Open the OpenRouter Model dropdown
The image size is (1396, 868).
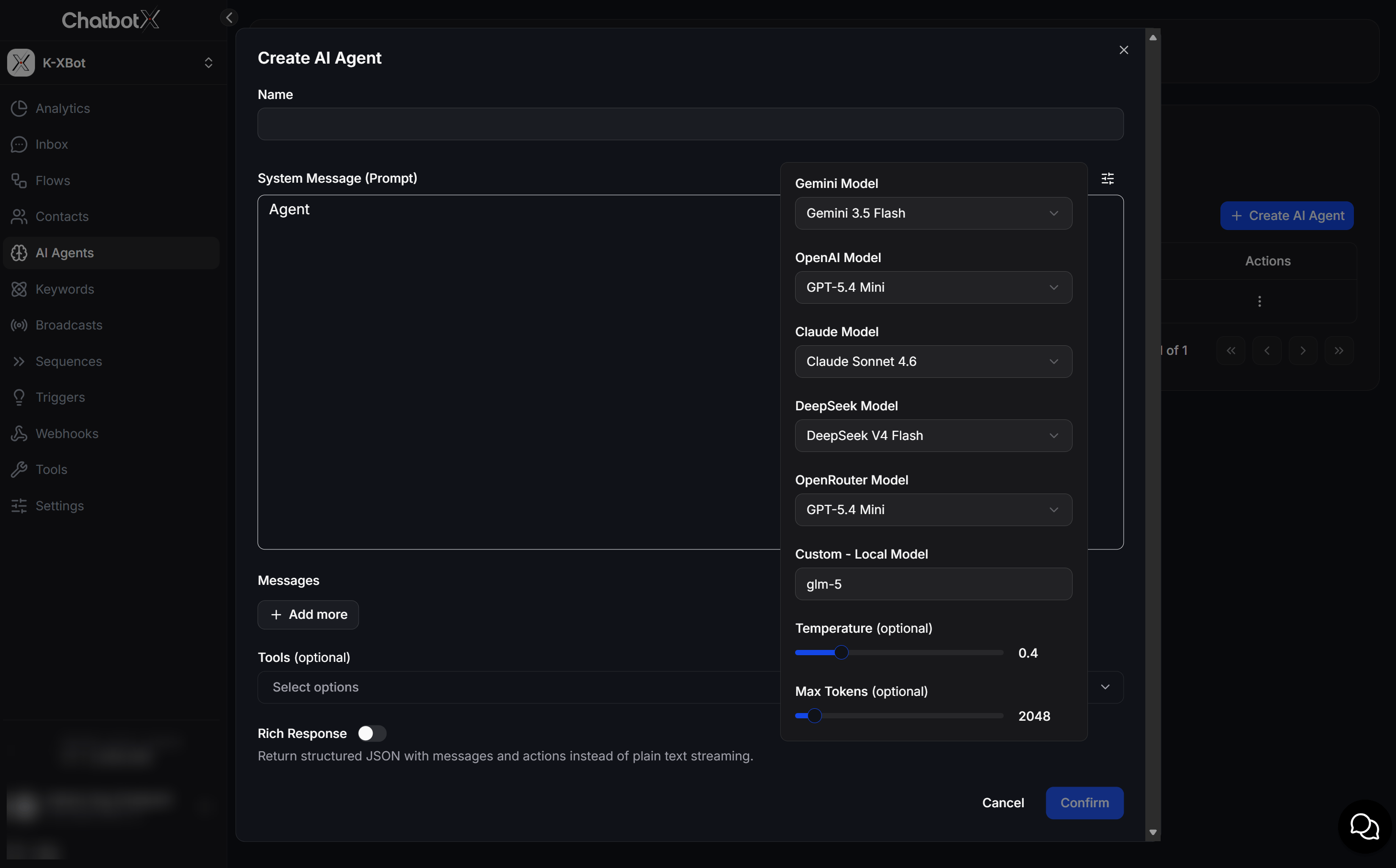tap(933, 510)
